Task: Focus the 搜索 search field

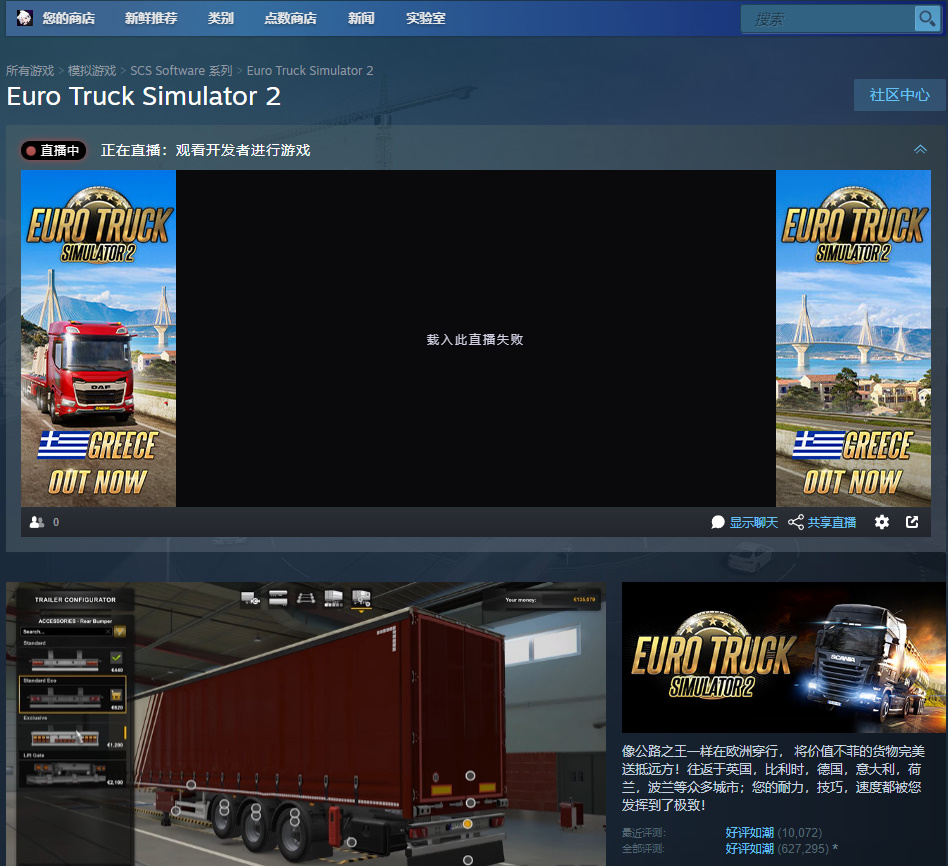Action: pos(828,19)
